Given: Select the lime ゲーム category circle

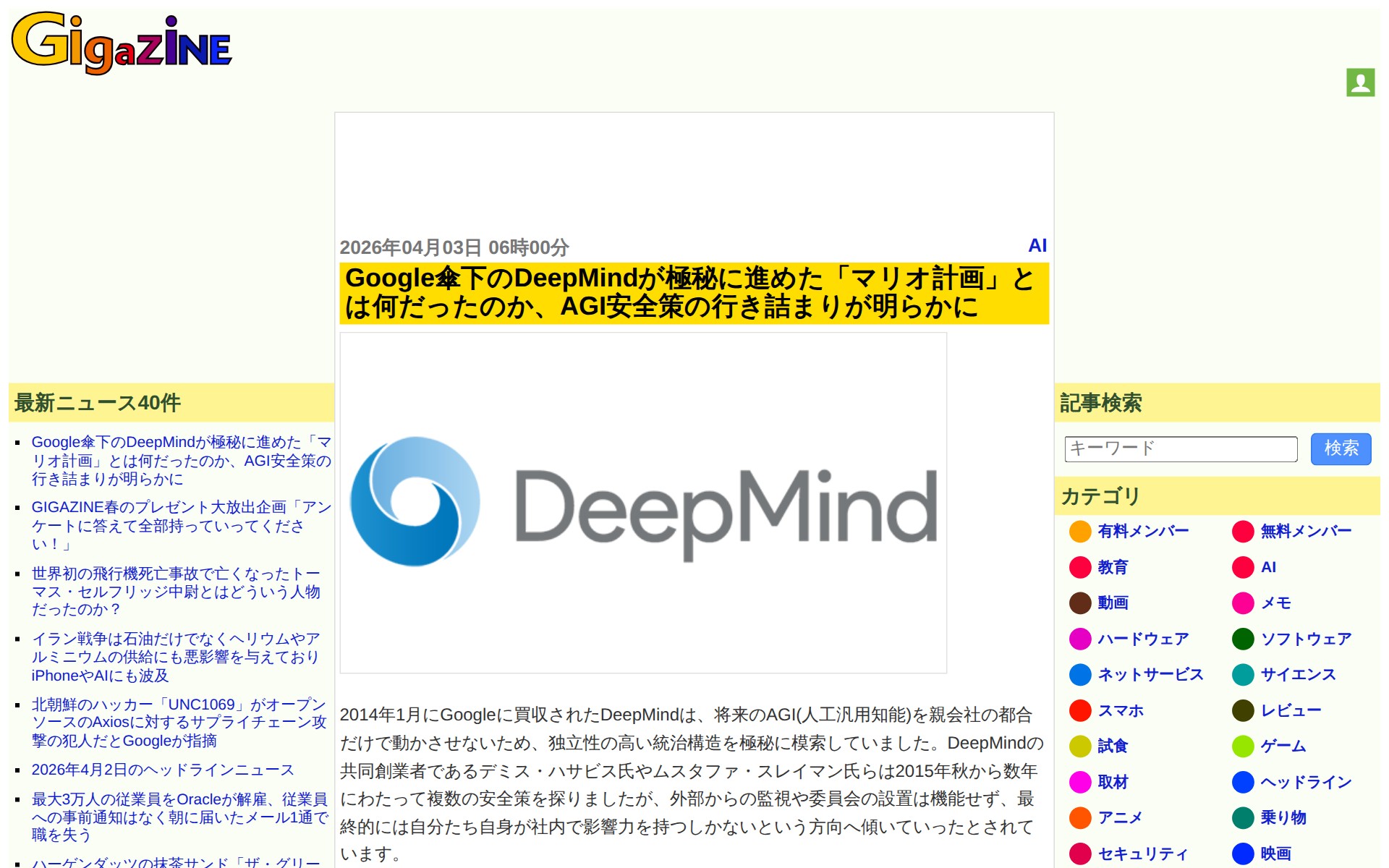Looking at the screenshot, I should [x=1243, y=746].
